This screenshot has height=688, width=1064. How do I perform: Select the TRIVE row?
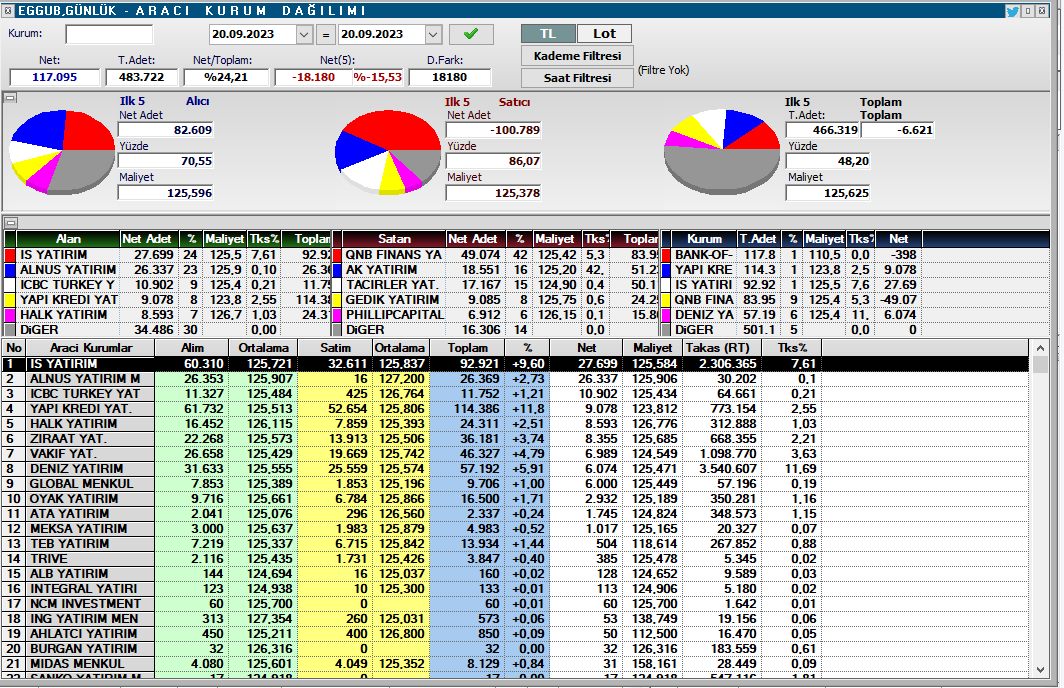coord(515,558)
